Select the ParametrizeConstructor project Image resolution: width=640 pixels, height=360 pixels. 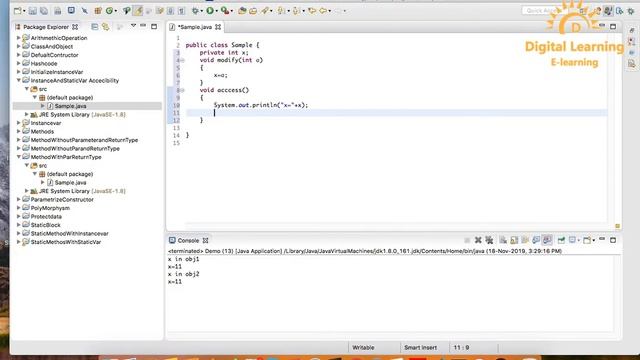(62, 200)
